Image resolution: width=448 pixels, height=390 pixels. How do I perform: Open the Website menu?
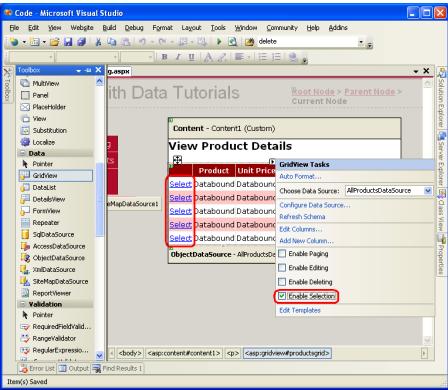tap(82, 28)
